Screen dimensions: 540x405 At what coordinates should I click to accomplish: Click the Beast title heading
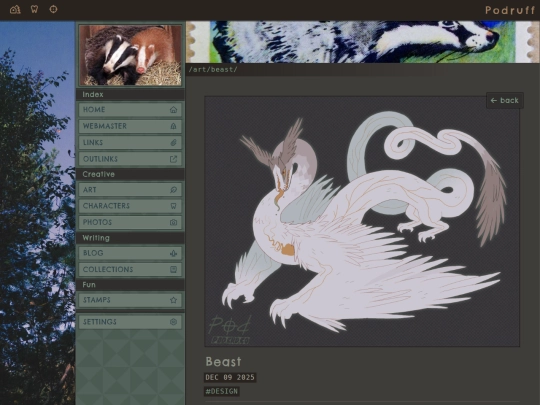pos(224,362)
